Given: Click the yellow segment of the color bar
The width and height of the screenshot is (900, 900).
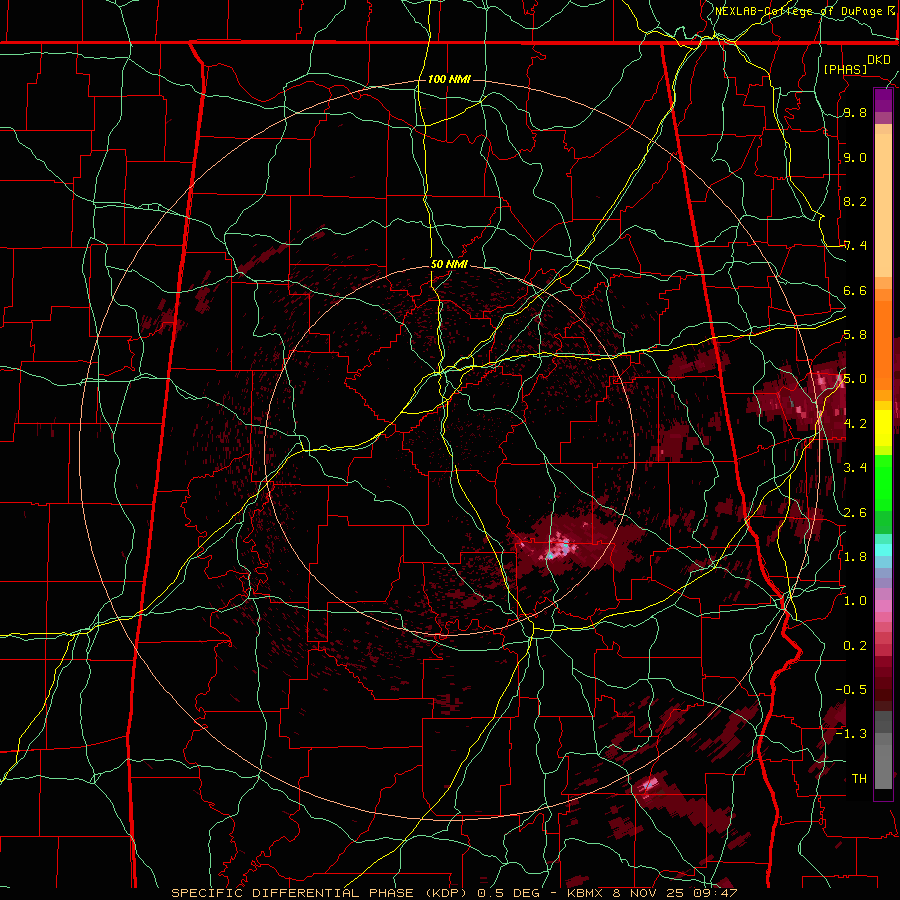Looking at the screenshot, I should (883, 428).
